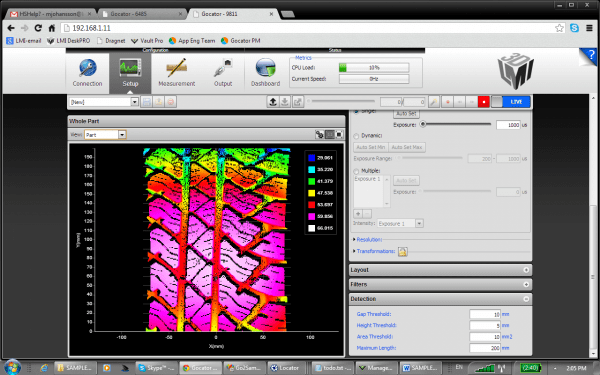Open the Vault Pro bookmark
This screenshot has width=600, height=375.
pos(147,41)
